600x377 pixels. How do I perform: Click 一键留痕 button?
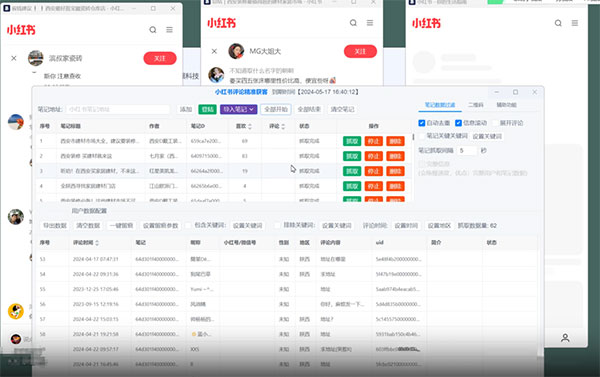tap(121, 225)
